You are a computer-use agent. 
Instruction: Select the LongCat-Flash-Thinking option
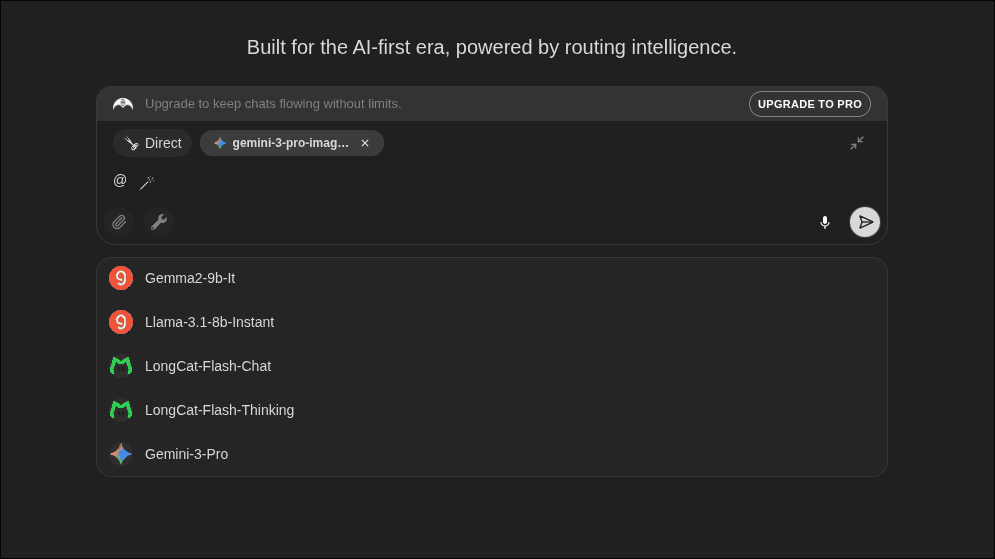219,410
